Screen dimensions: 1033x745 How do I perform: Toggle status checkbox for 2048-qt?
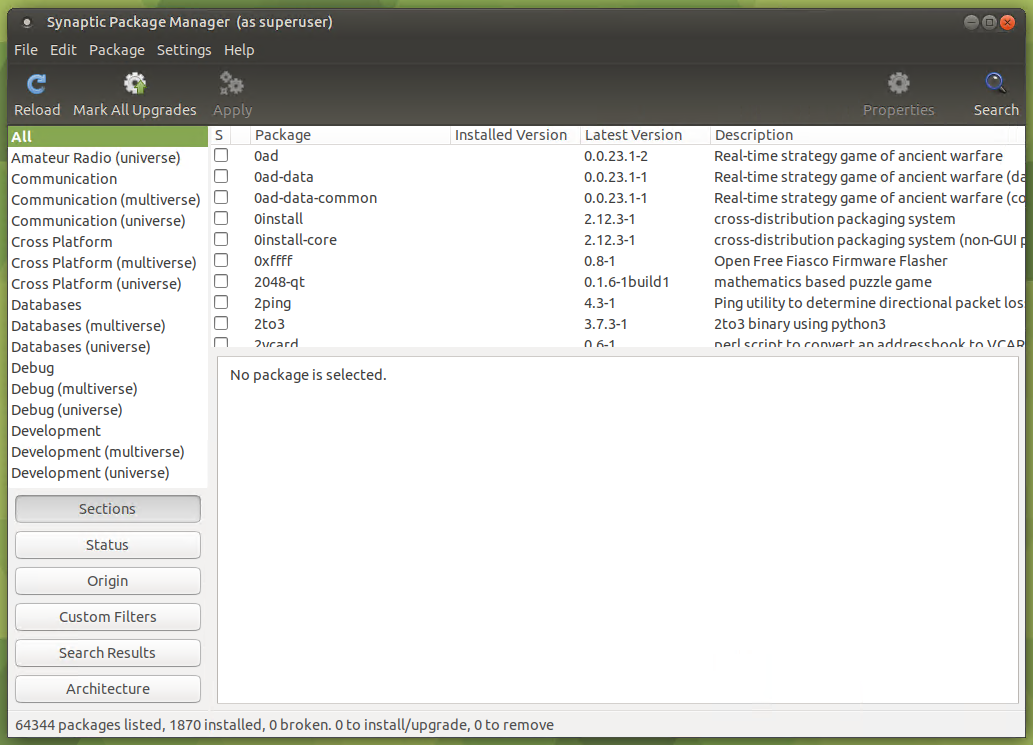click(x=221, y=281)
